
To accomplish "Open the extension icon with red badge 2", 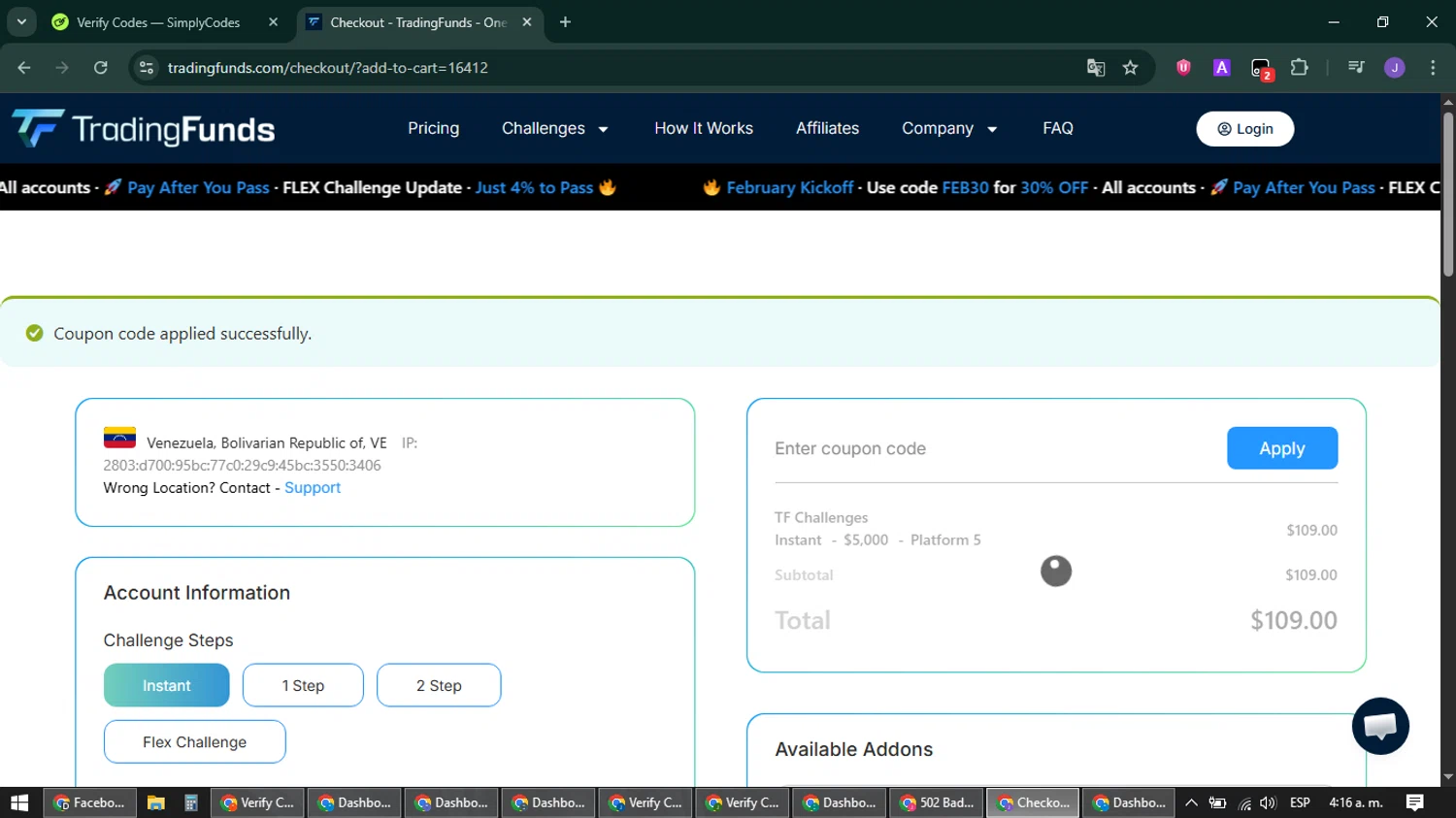I will click(1261, 69).
